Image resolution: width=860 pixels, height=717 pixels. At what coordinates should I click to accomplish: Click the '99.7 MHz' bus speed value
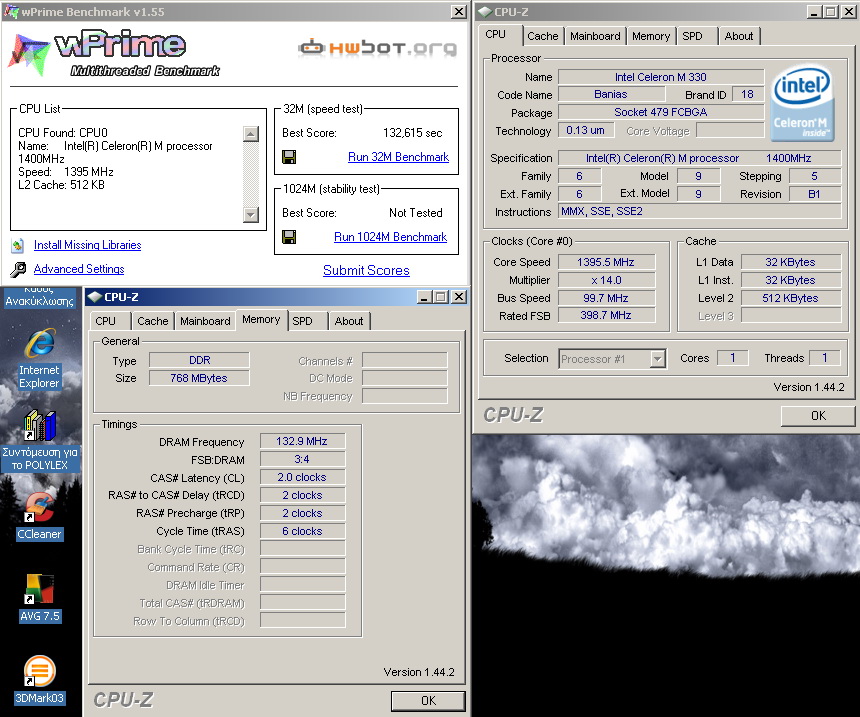[606, 298]
